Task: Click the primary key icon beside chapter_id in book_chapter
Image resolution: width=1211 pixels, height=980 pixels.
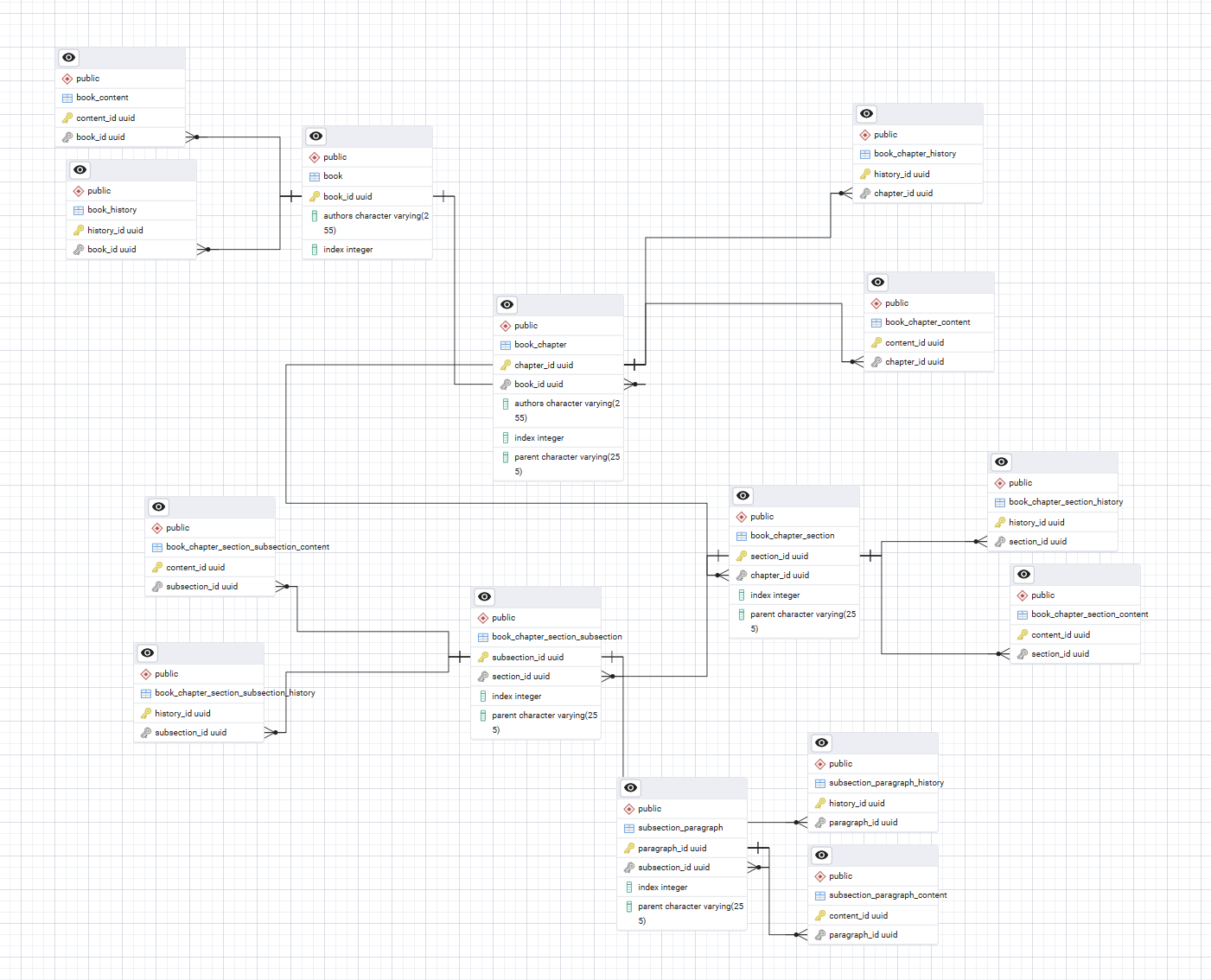Action: tap(506, 366)
